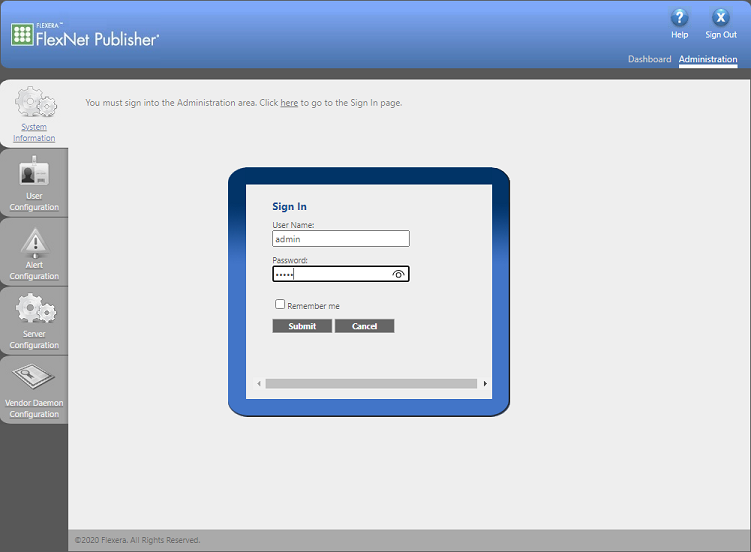Follow the 'here' sign-in link

[289, 103]
